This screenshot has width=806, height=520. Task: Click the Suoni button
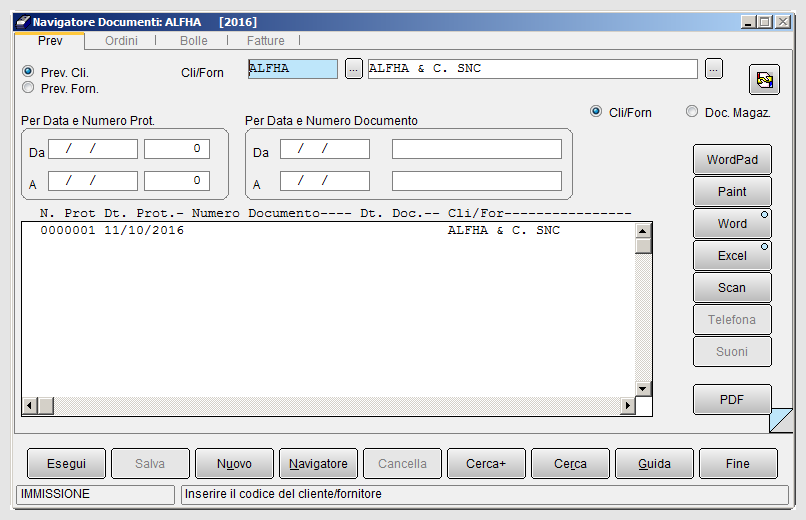pyautogui.click(x=732, y=351)
